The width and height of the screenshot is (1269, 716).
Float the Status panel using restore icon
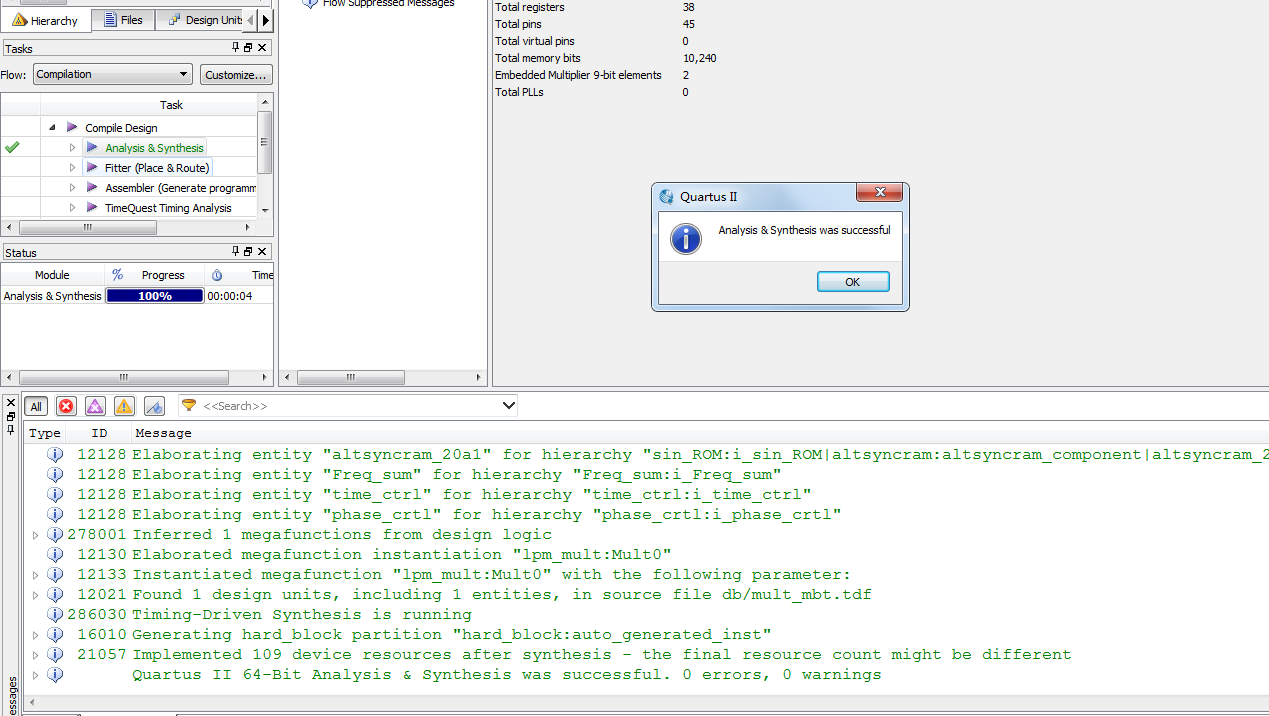pyautogui.click(x=248, y=252)
